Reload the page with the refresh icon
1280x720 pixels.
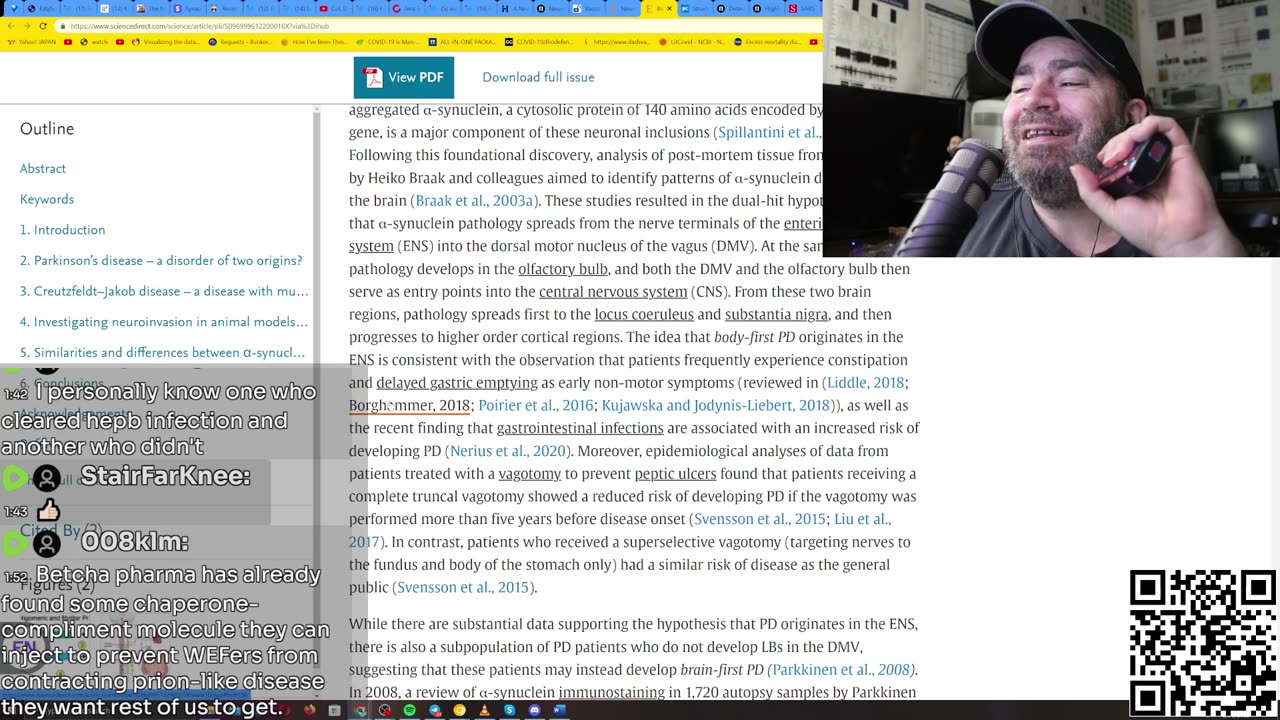[42, 26]
